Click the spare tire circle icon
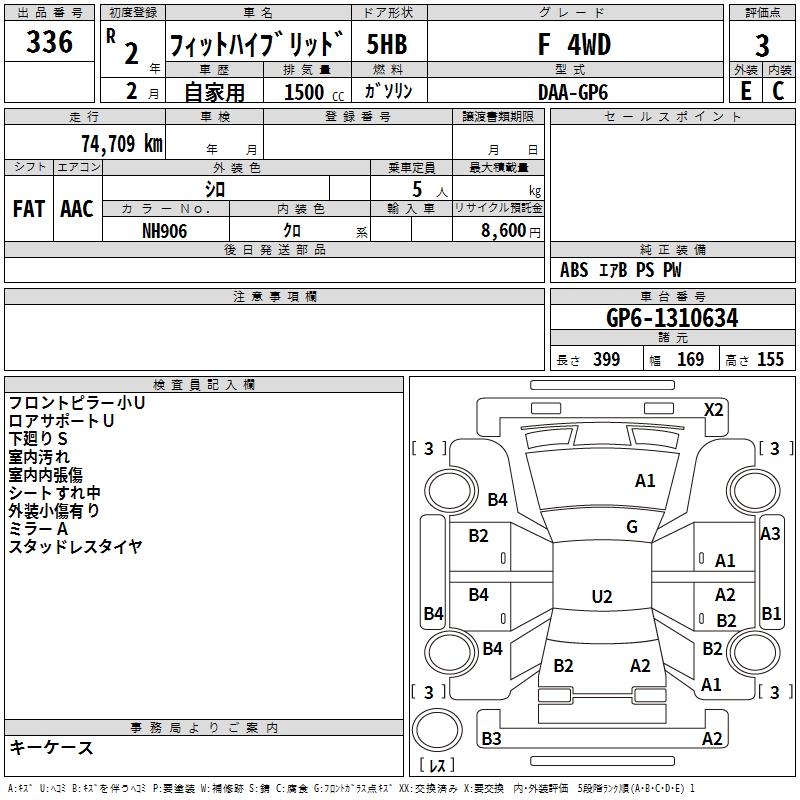The width and height of the screenshot is (800, 800). pos(437,730)
